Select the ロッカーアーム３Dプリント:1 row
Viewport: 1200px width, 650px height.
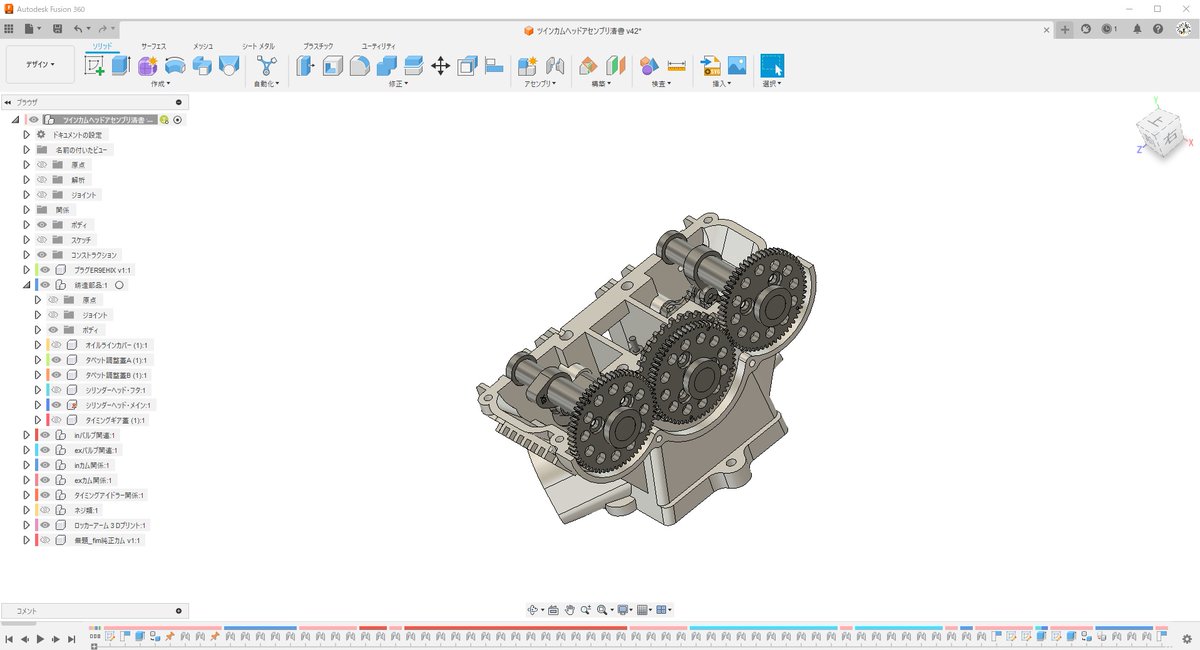(x=94, y=525)
